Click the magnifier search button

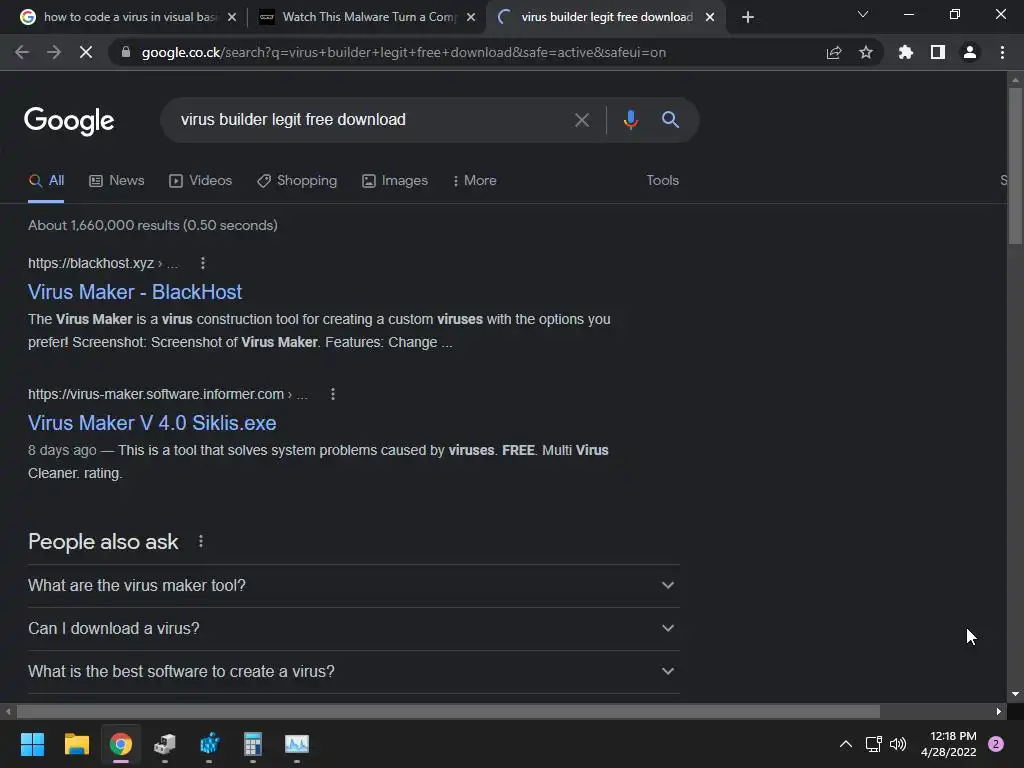point(670,120)
